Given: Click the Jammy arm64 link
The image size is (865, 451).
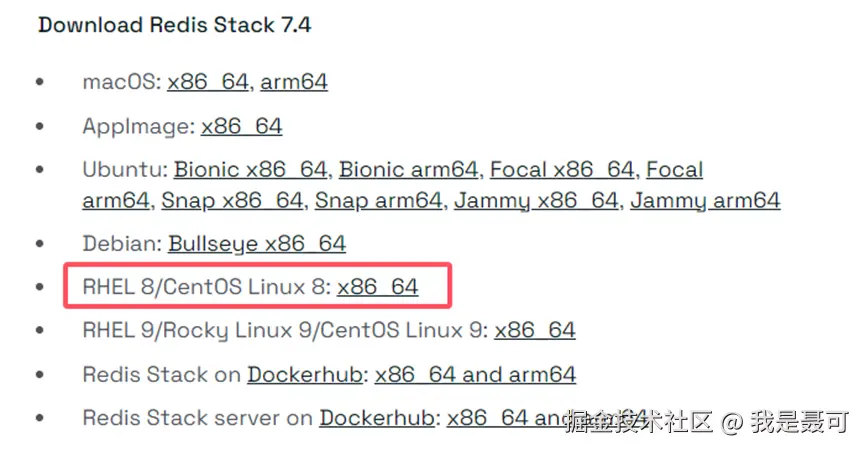Looking at the screenshot, I should click(705, 200).
